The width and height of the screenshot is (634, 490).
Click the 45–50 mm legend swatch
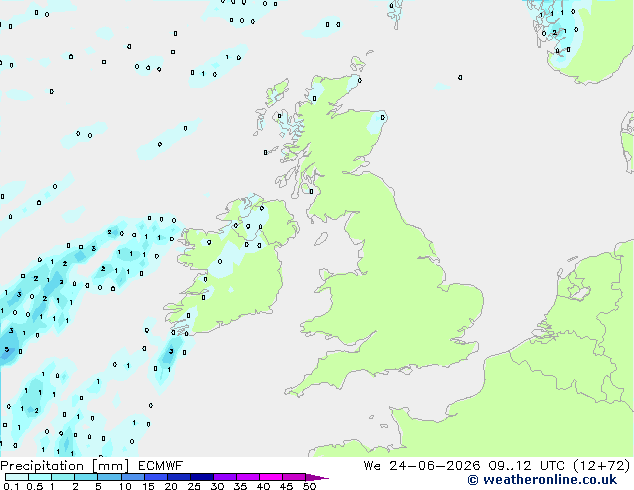[294, 477]
